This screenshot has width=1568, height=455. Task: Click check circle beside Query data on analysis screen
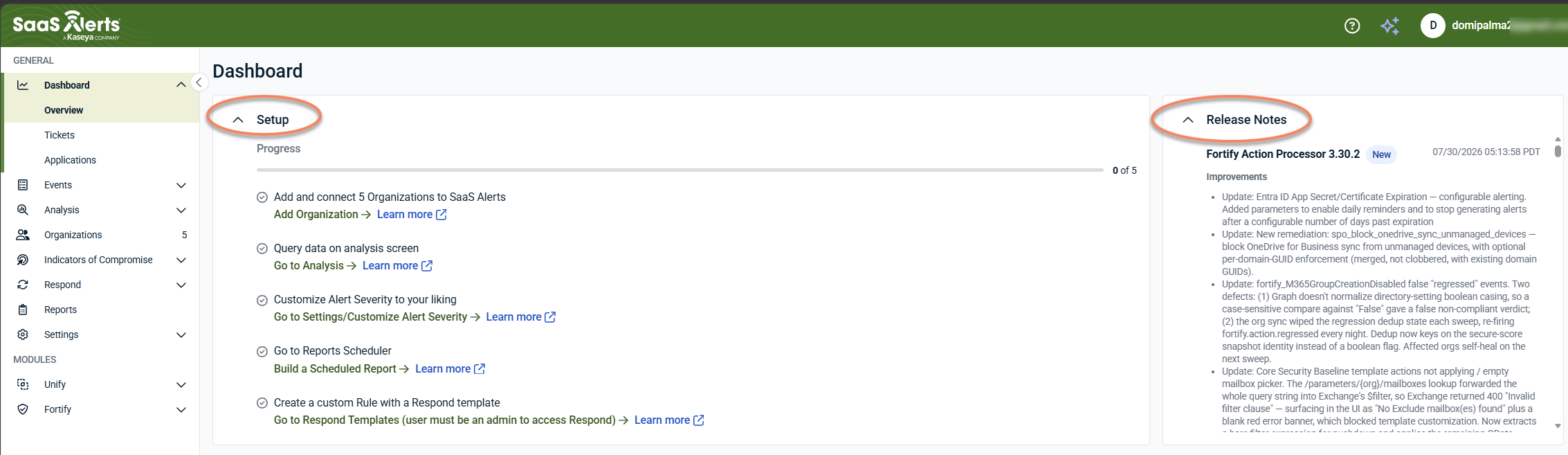[x=262, y=249]
